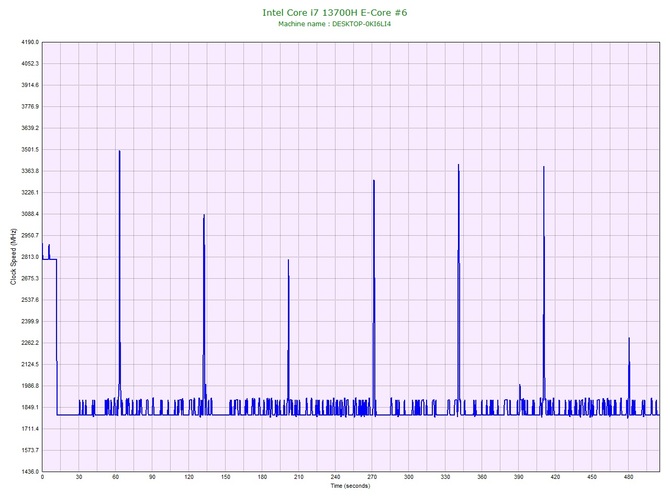The height and width of the screenshot is (503, 670).
Task: Click the 3776.9 y-axis value
Action: pyautogui.click(x=30, y=106)
